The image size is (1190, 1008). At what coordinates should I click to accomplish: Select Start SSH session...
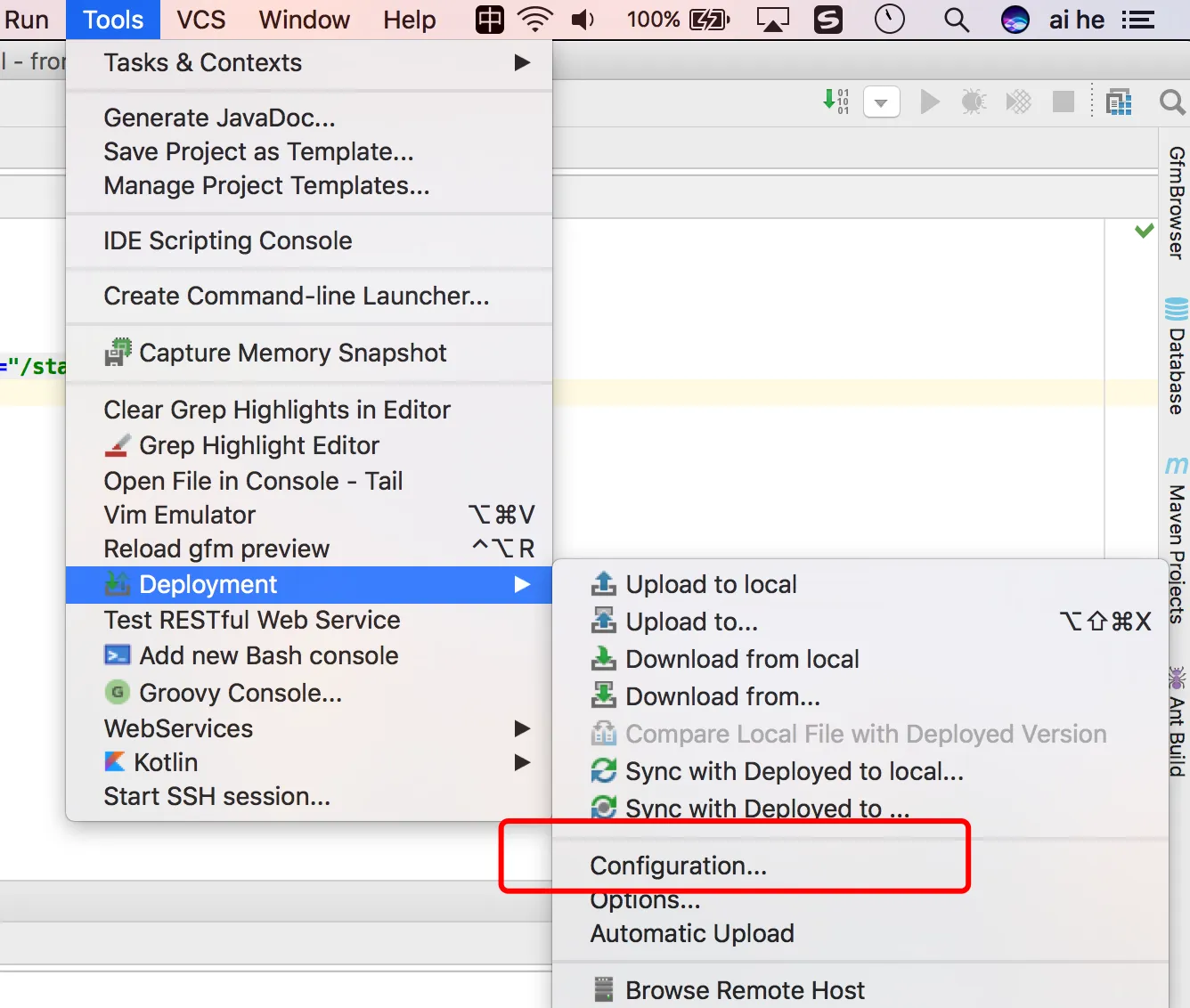(216, 796)
